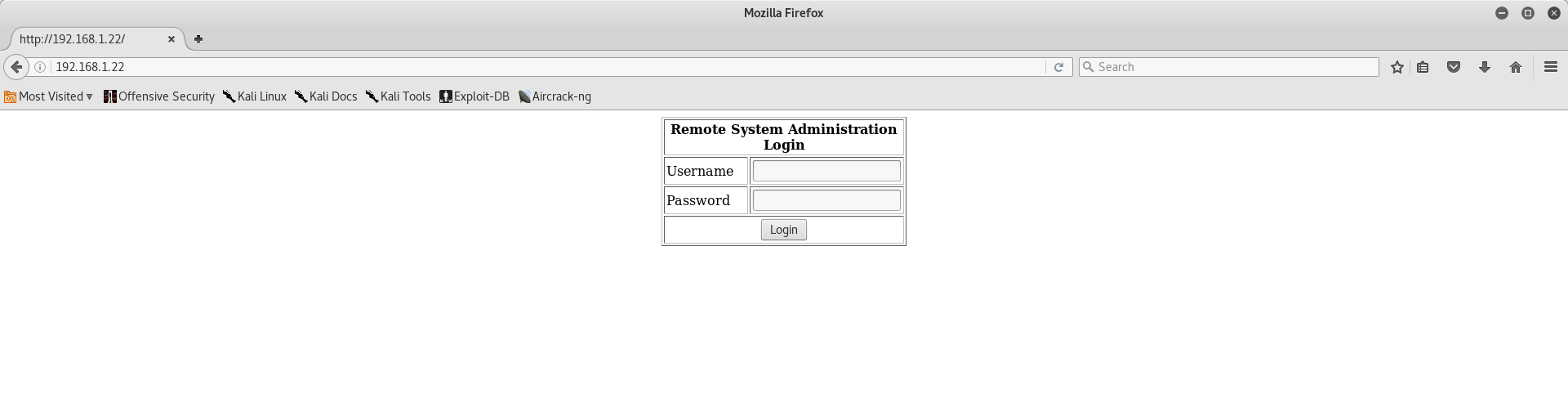Go back using the back arrow button
This screenshot has width=1568, height=412.
16,67
